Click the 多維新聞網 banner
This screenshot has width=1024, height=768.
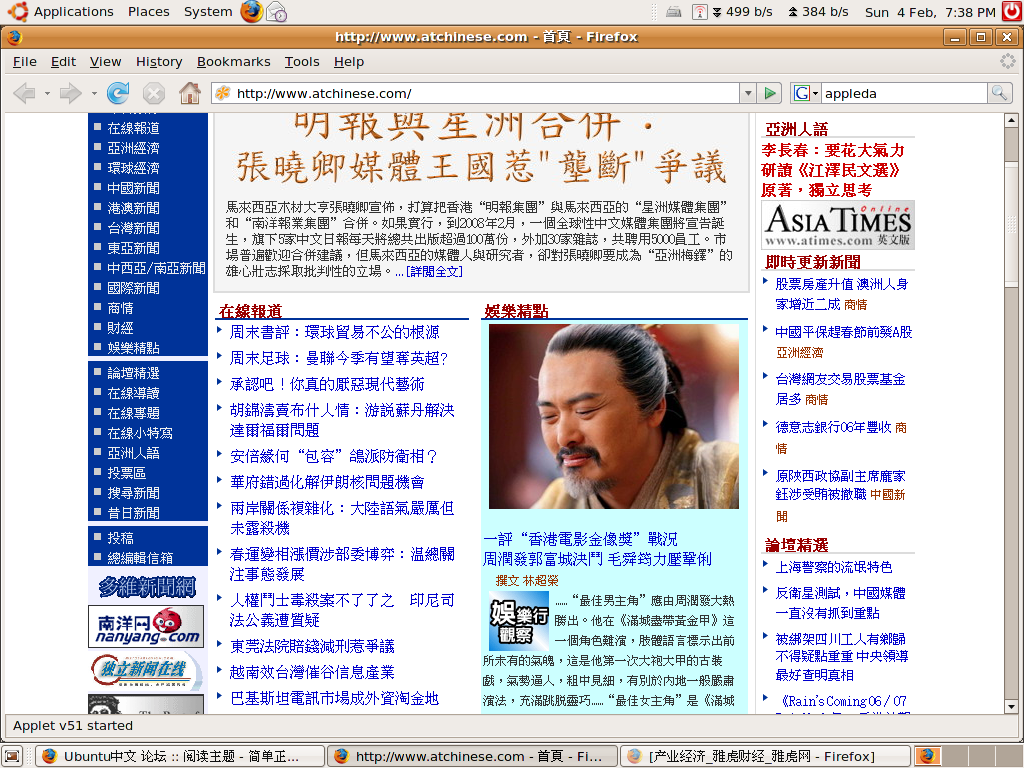[x=148, y=586]
